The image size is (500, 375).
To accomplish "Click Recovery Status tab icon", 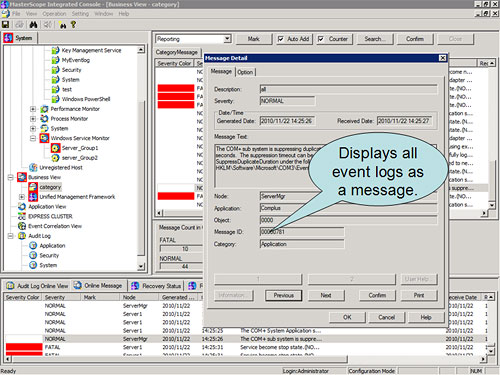I will (135, 286).
